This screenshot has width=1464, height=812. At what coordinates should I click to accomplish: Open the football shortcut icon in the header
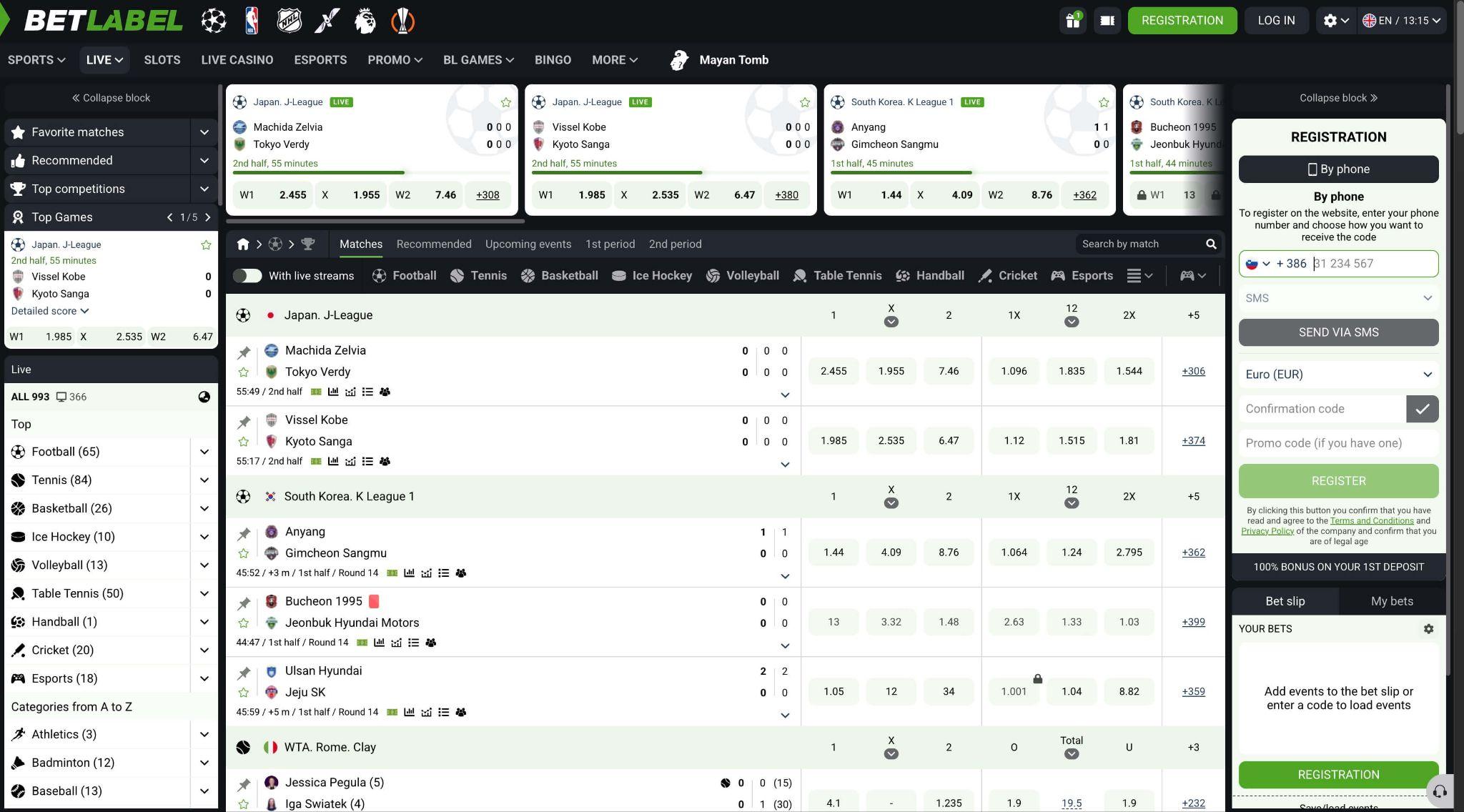pos(214,21)
